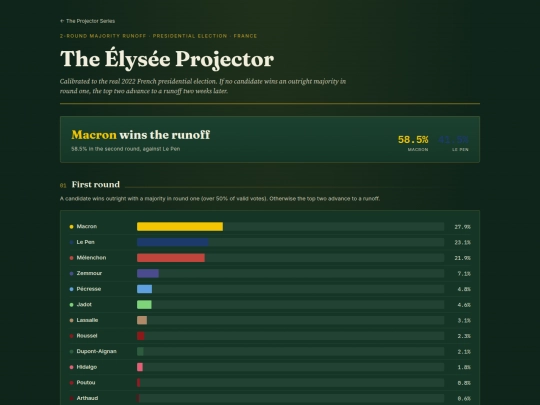Select the Zemmour first-round bar
Viewport: 540px width, 405px height.
[148, 273]
